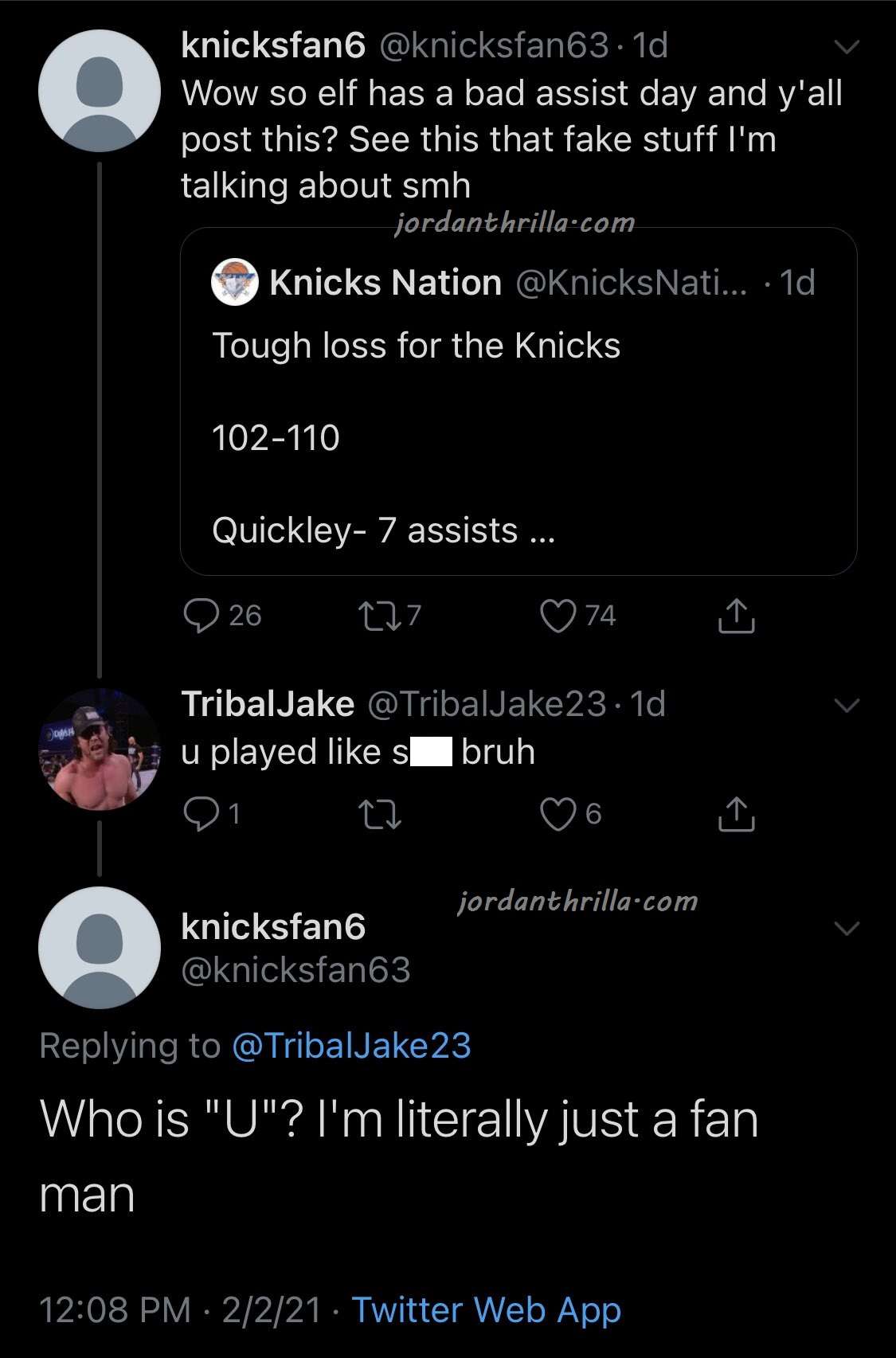Share knicksfan6's quote tweet

point(736,616)
